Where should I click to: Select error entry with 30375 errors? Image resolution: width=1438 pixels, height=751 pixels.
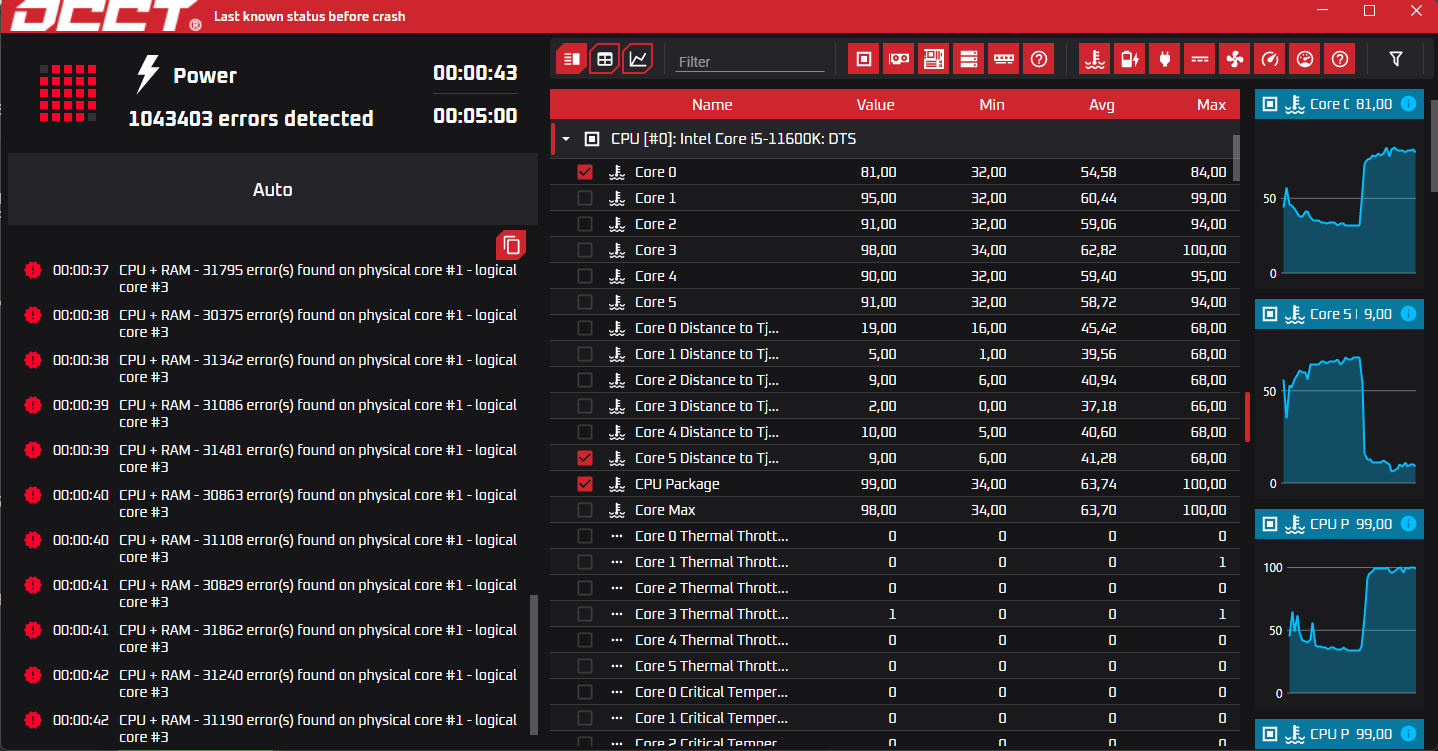coord(272,323)
